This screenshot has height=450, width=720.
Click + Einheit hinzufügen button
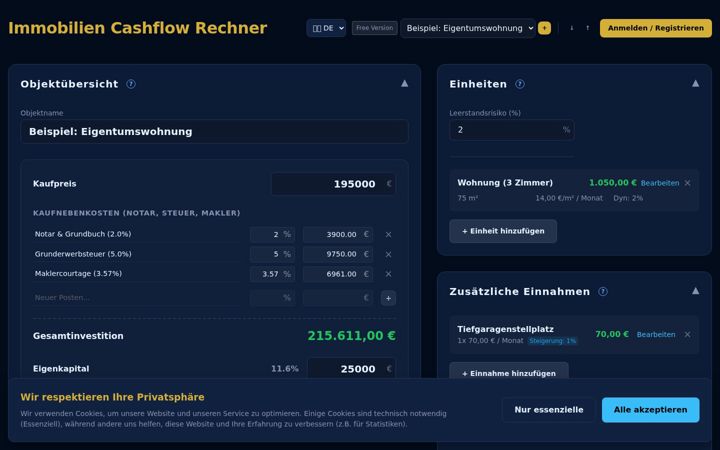[x=503, y=231]
